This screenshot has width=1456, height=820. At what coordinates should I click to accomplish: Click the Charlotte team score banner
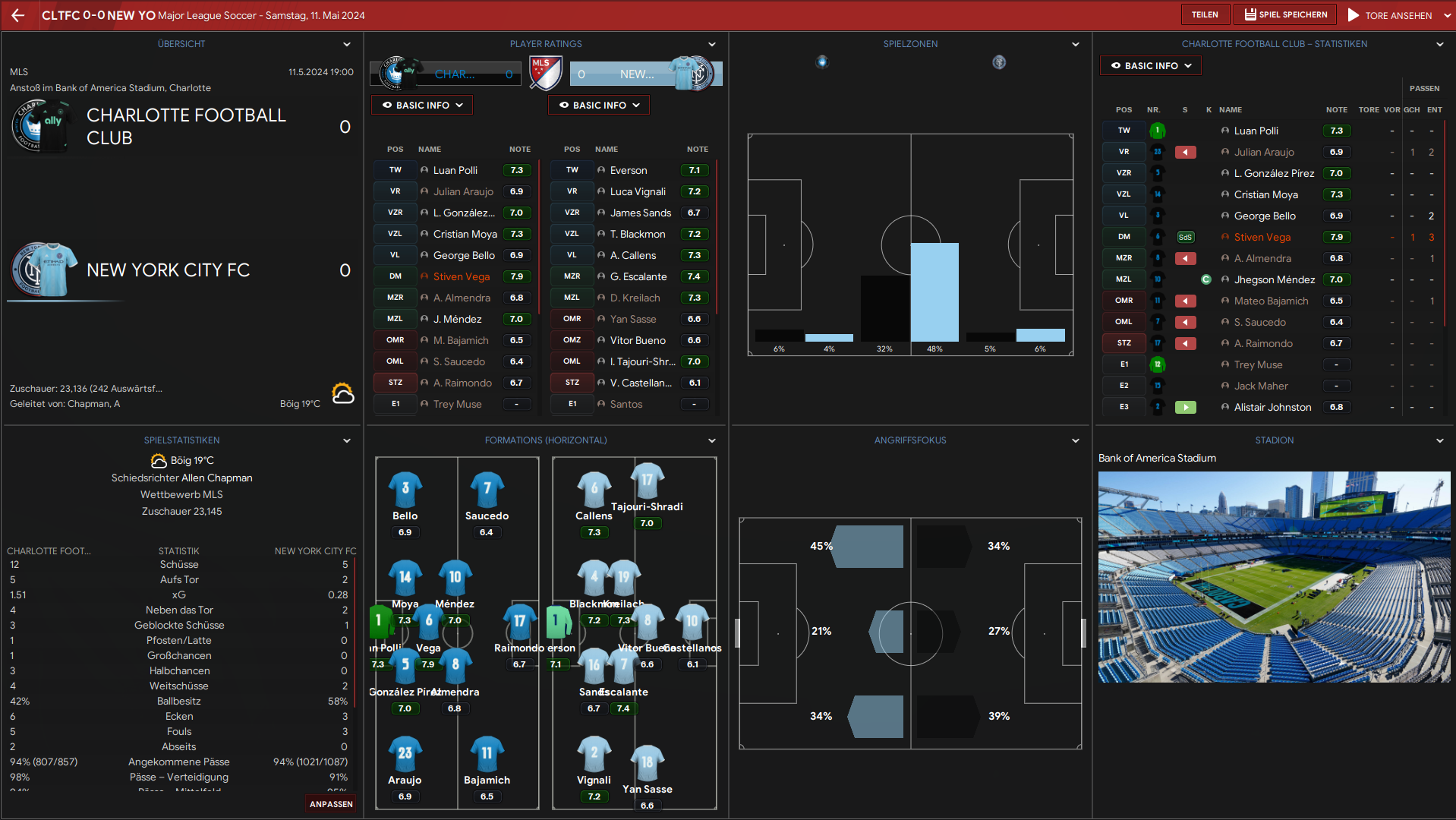pos(446,74)
